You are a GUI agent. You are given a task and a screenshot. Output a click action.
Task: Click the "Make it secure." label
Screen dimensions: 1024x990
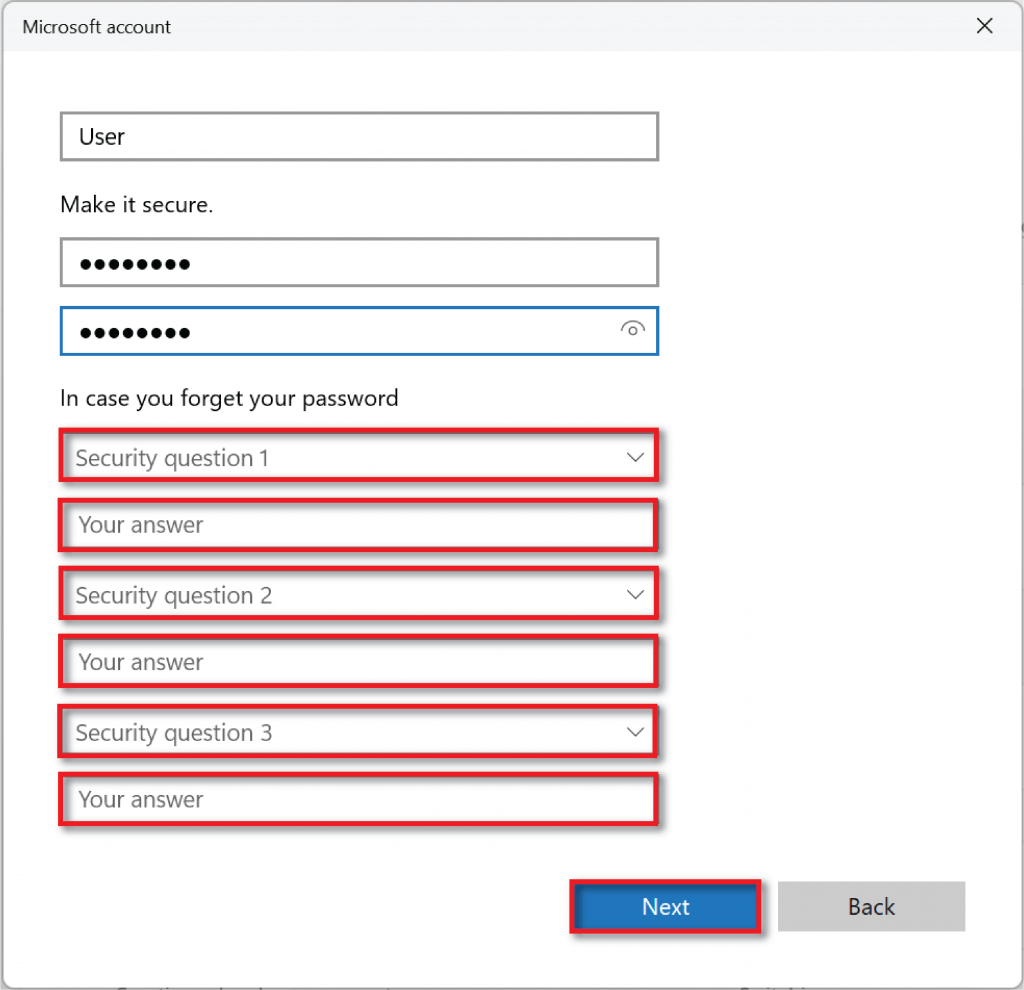tap(137, 204)
